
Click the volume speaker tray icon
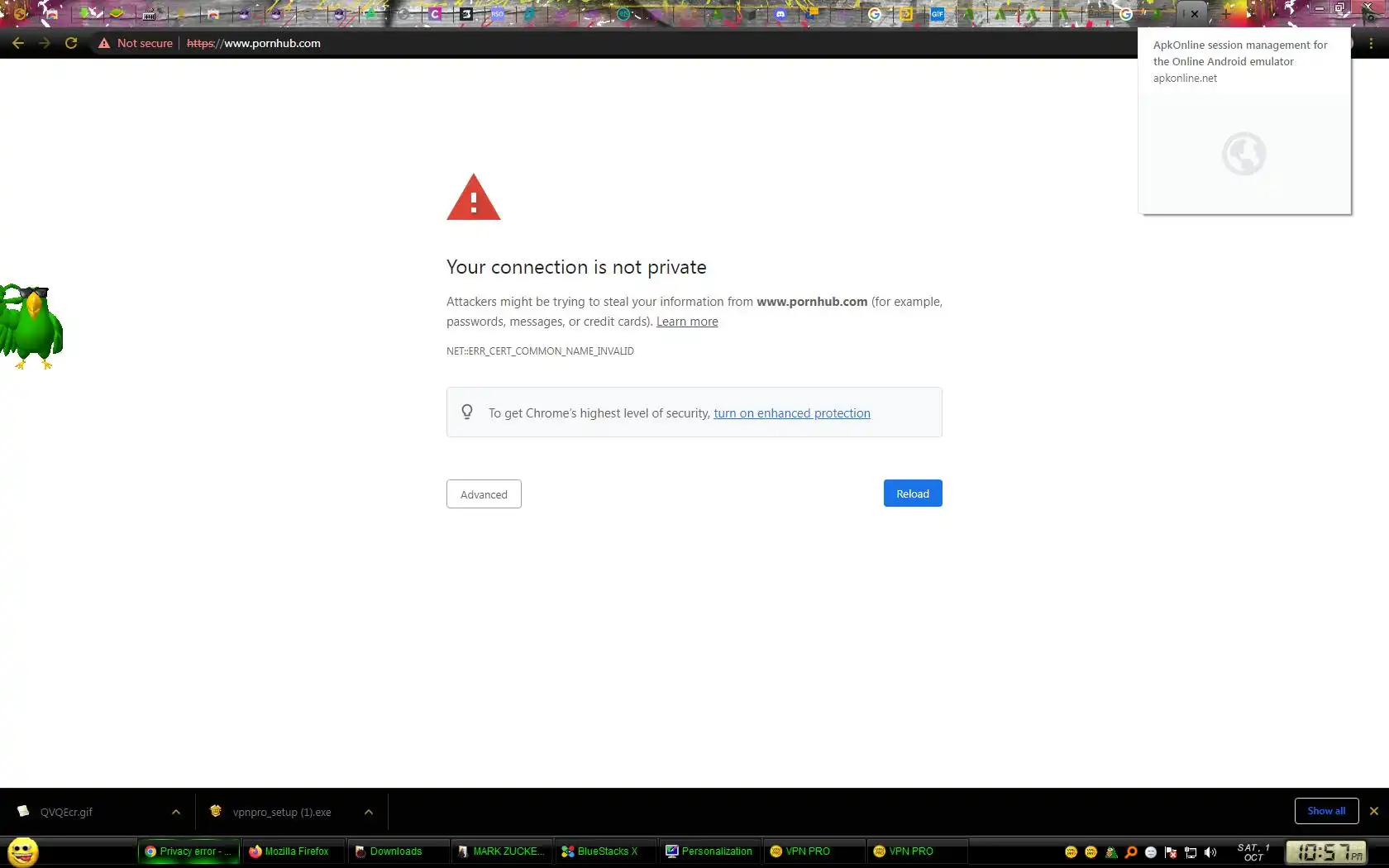[1210, 852]
